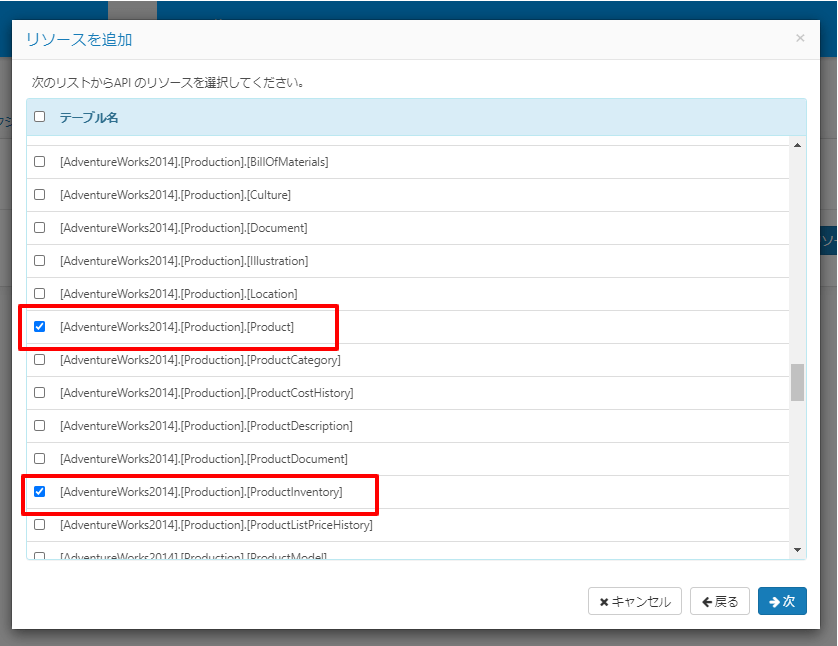838x646 pixels.
Task: Check the ProductCategory table checkbox
Action: coord(40,360)
